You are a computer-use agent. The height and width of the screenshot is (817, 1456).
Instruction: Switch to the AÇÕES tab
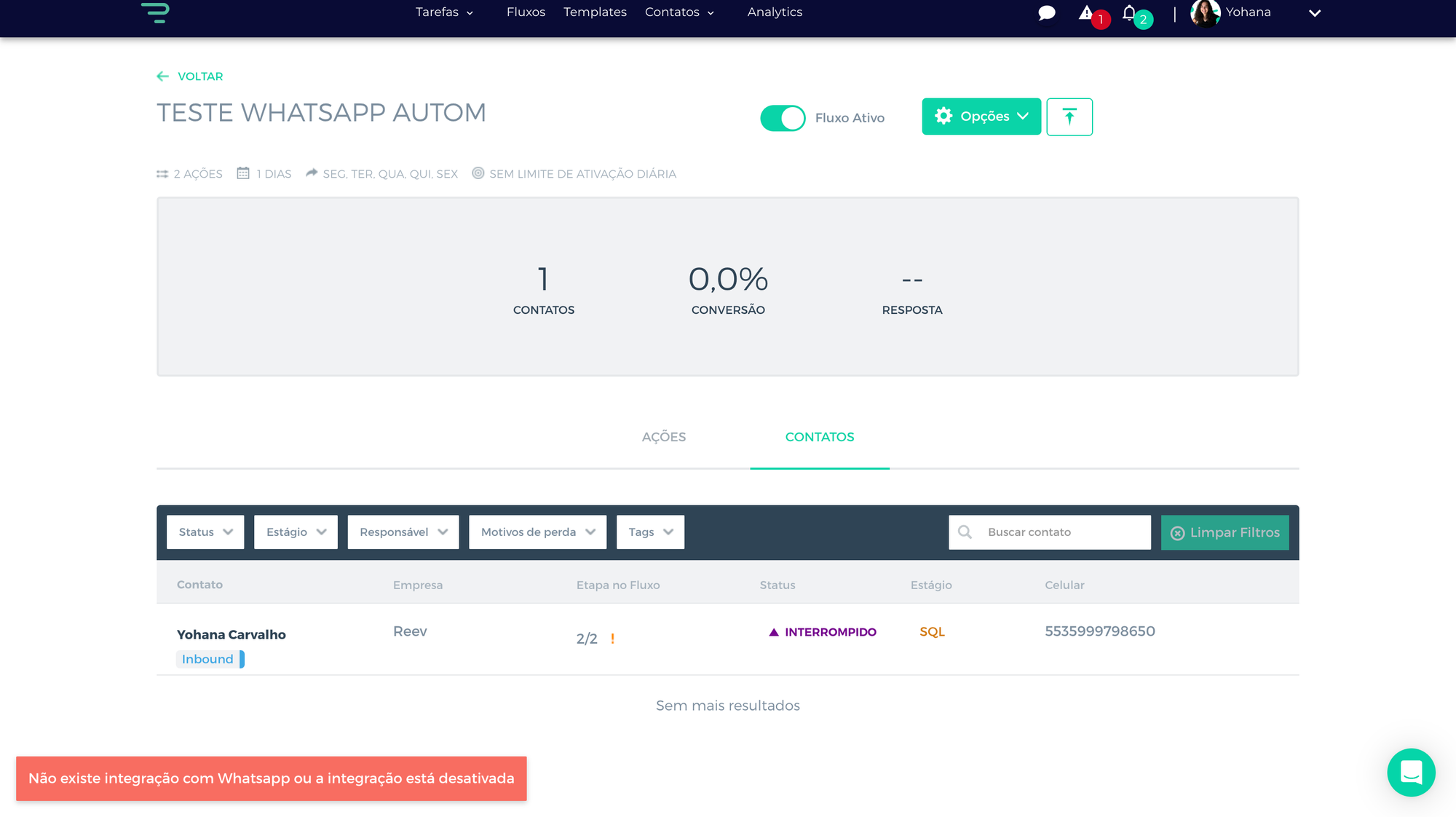coord(663,437)
